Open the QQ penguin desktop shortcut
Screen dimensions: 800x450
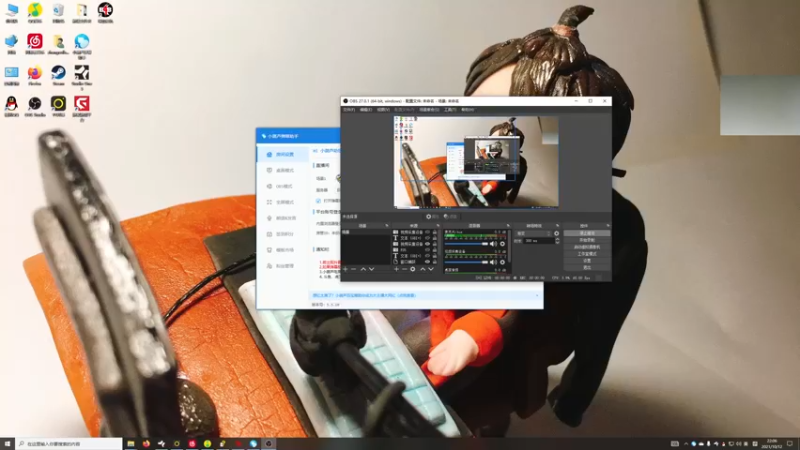[11, 106]
